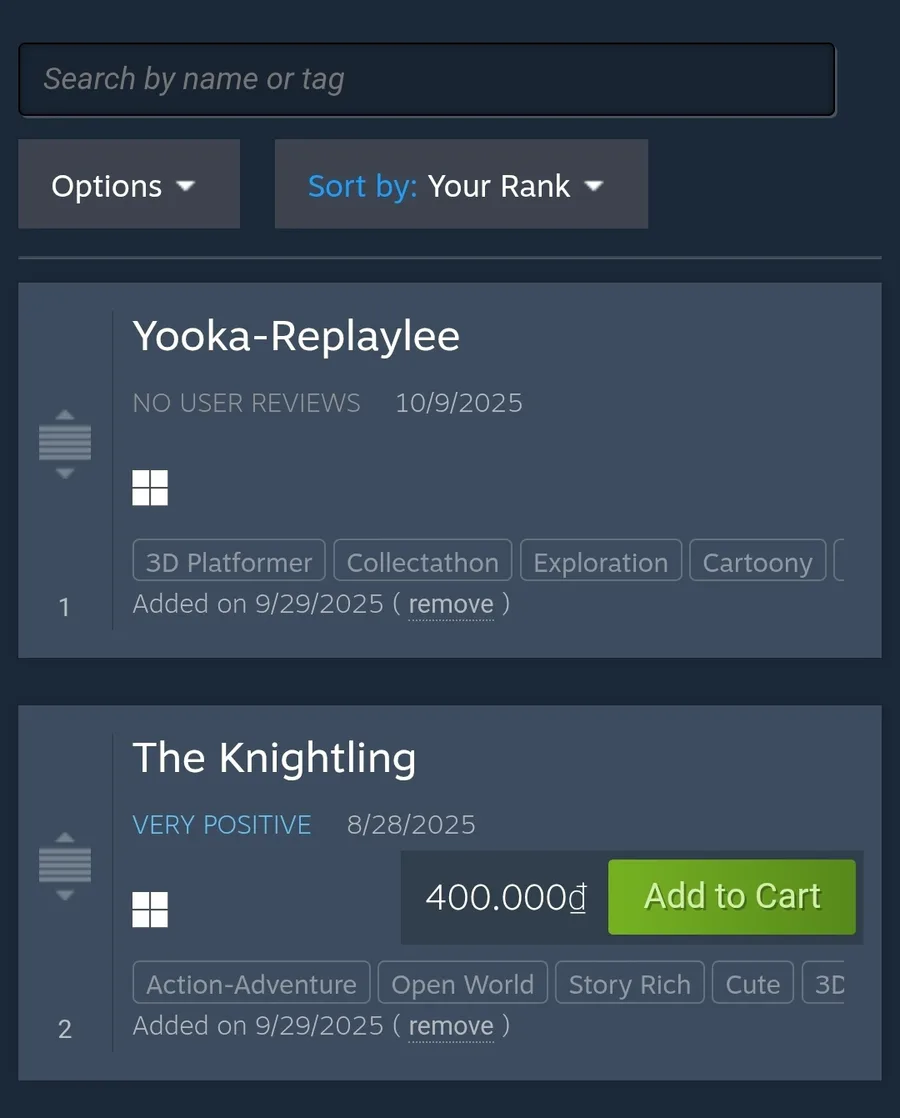The height and width of the screenshot is (1118, 900).
Task: Select the Action-Adventure tag
Action: coord(251,984)
